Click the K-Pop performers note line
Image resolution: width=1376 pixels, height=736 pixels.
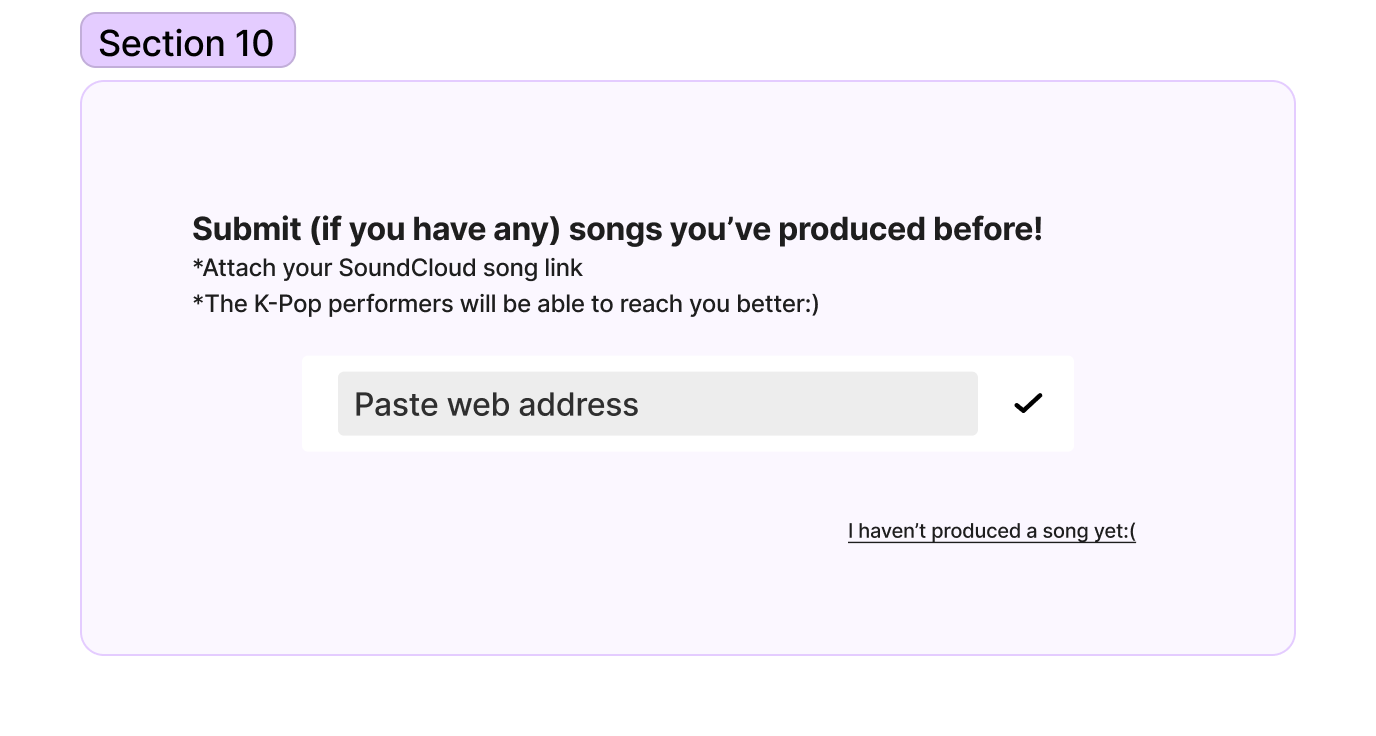click(505, 303)
